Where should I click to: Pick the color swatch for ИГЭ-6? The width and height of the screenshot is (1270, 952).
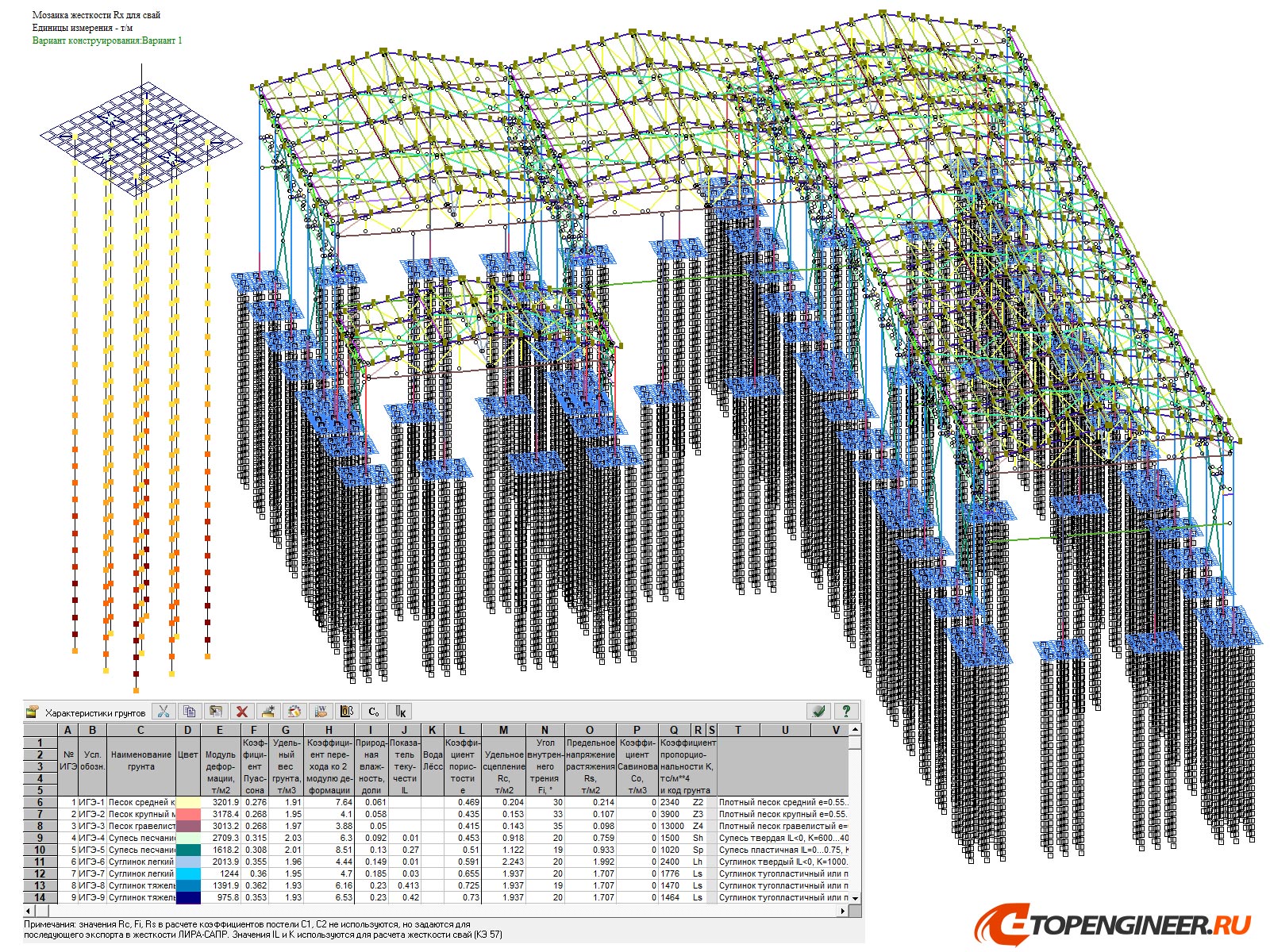point(188,862)
